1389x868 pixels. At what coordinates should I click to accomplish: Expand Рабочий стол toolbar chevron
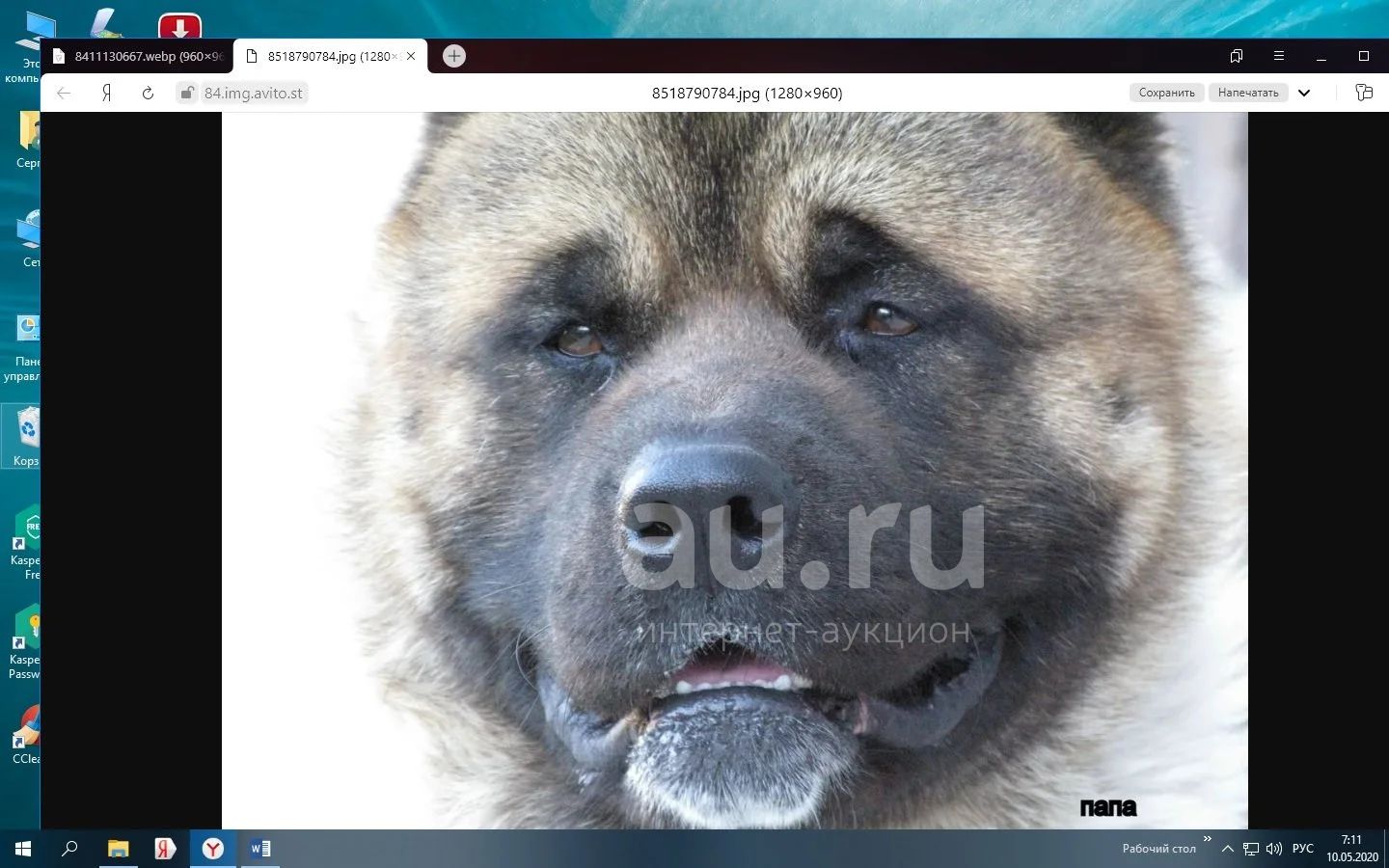pos(1207,839)
